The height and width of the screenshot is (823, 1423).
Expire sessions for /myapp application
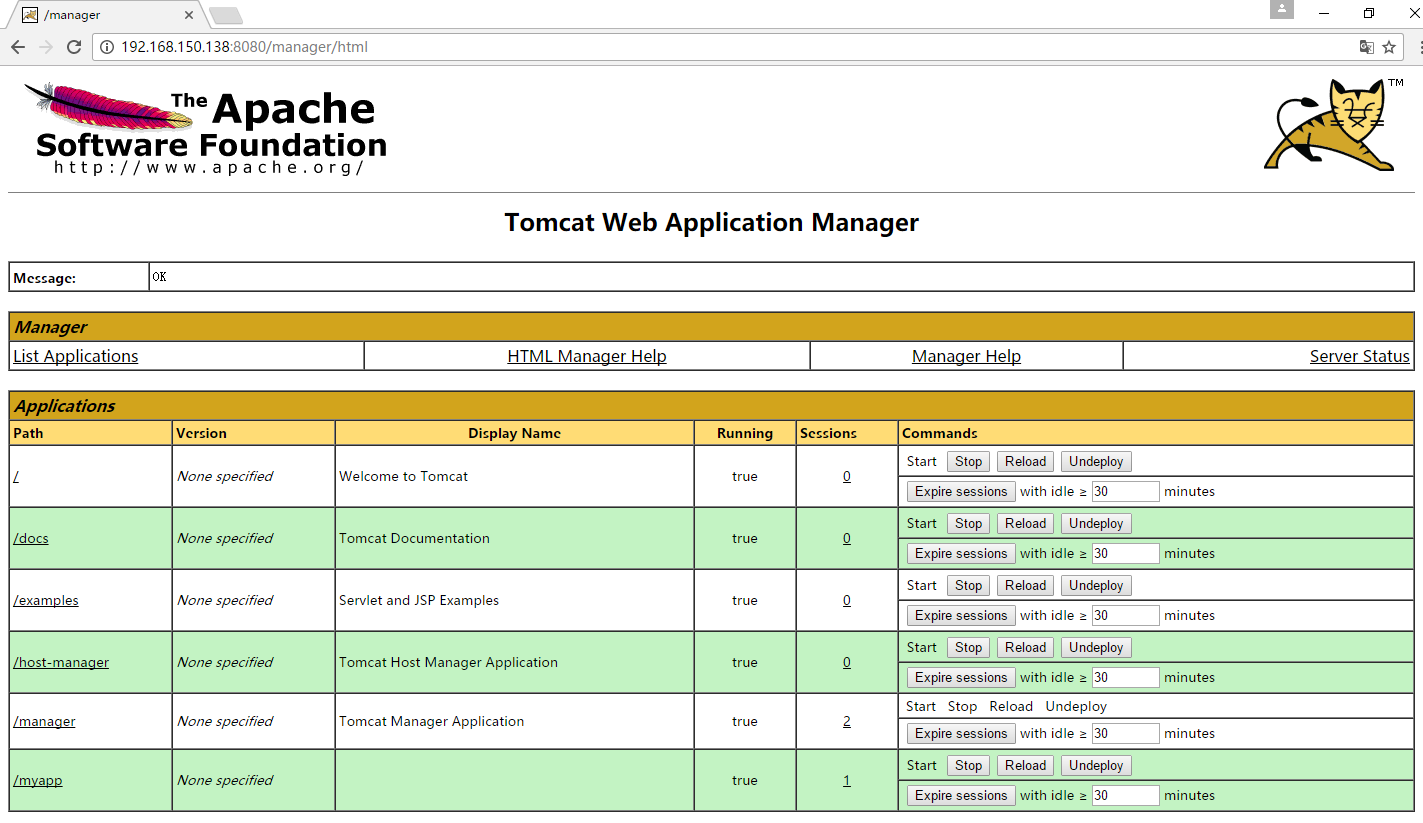coord(961,795)
